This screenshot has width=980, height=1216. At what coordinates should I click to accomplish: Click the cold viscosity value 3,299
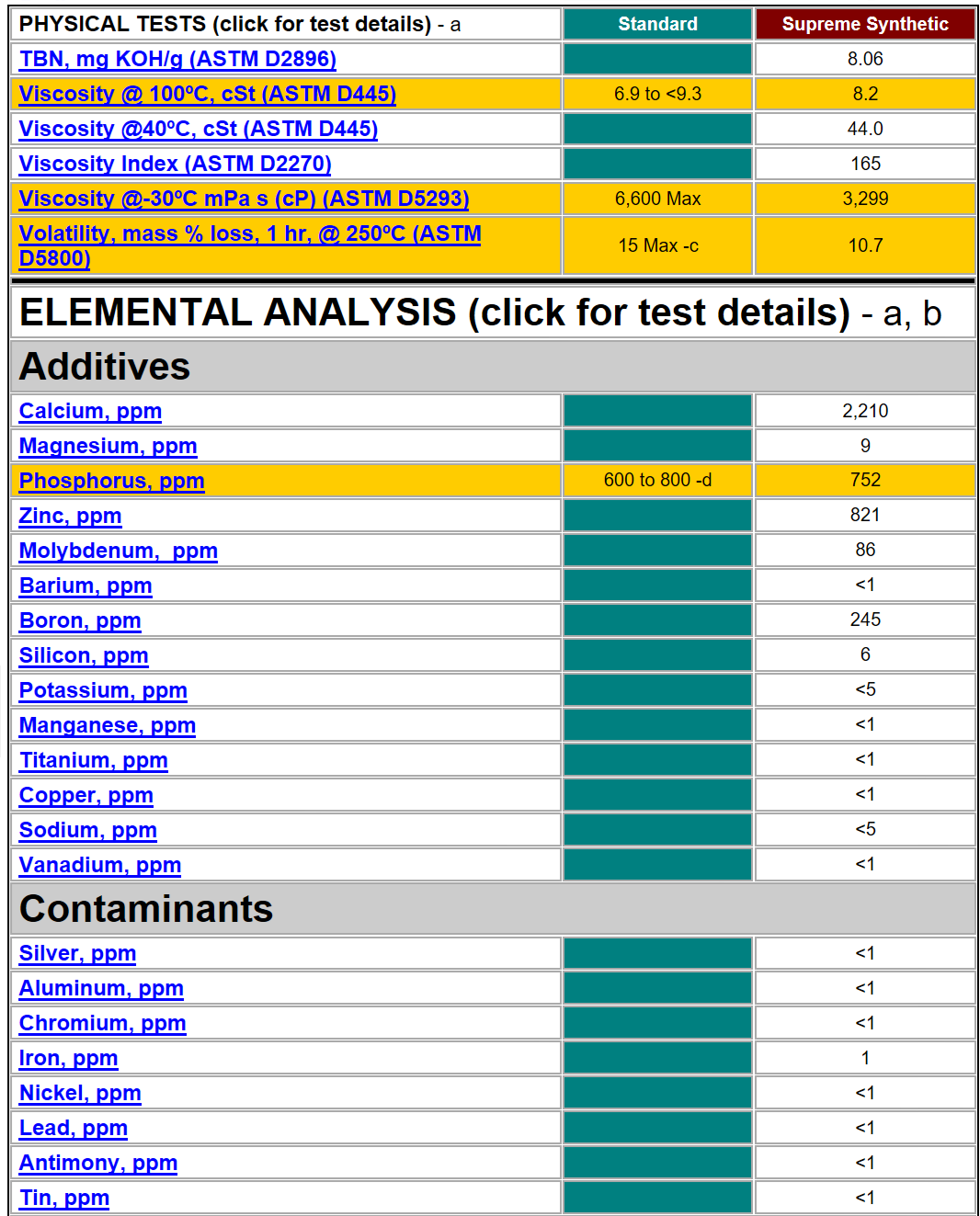[865, 199]
